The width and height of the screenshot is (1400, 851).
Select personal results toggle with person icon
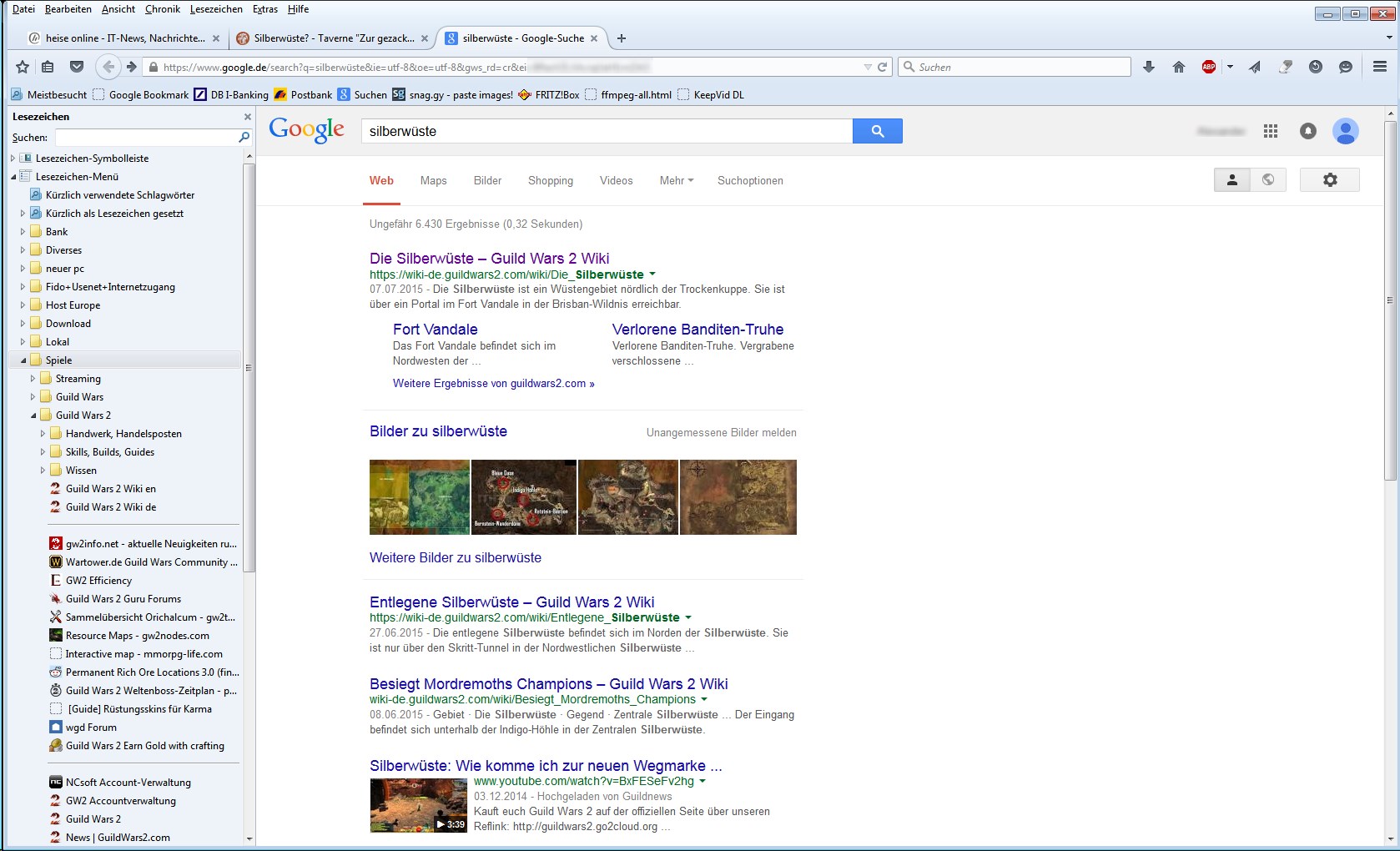click(1231, 179)
